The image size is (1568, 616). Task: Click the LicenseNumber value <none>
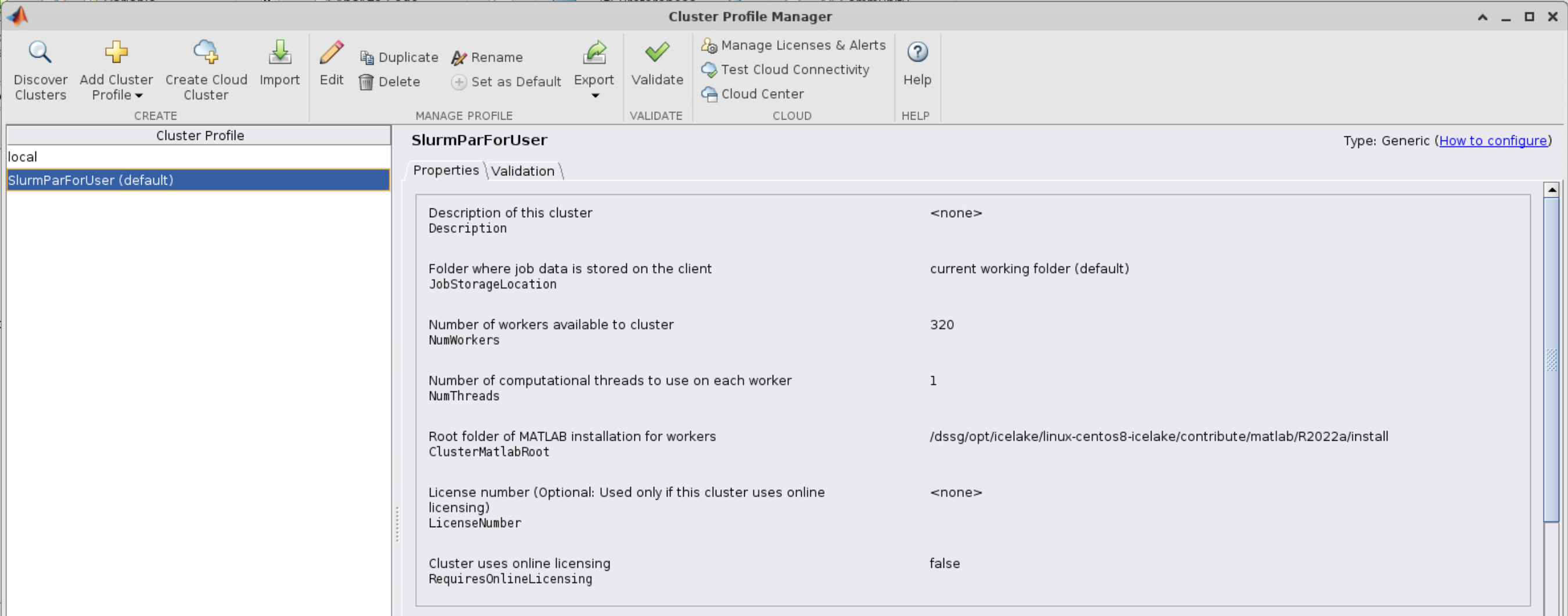point(956,492)
